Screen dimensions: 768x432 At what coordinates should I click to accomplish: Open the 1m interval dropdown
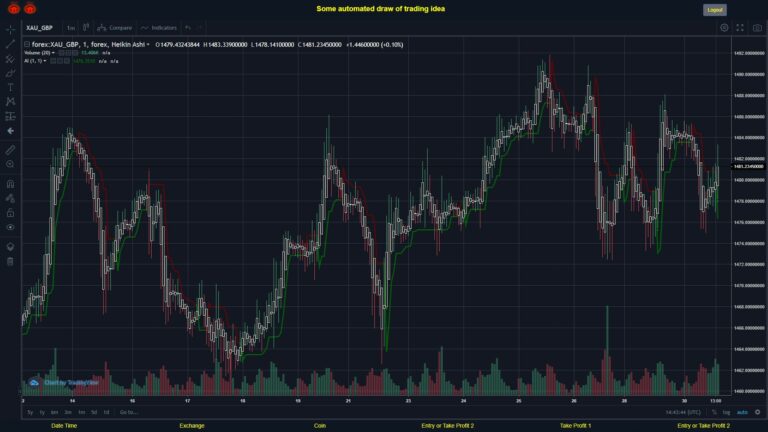click(71, 28)
